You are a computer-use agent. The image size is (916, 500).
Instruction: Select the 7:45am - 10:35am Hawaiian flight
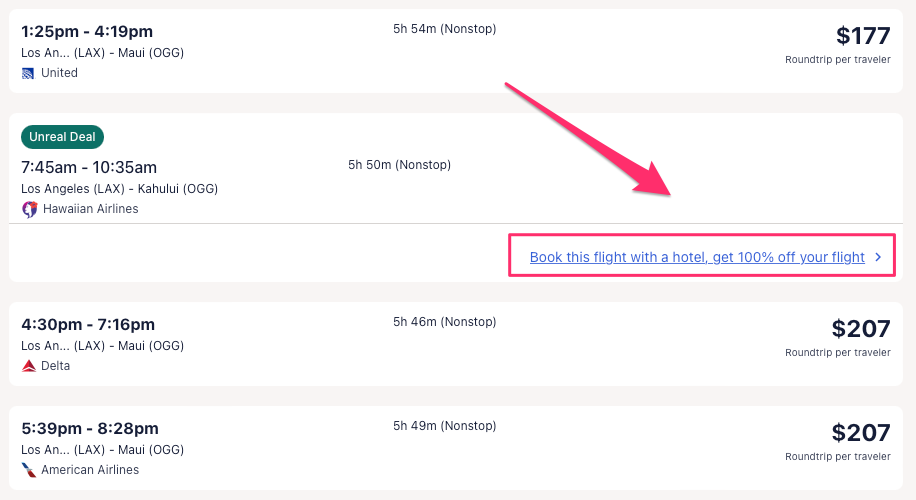point(89,167)
